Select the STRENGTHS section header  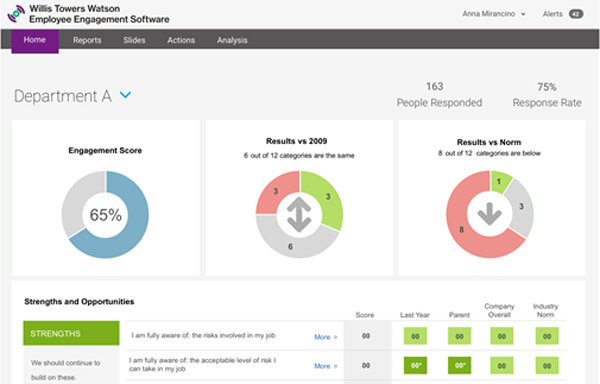coord(71,333)
